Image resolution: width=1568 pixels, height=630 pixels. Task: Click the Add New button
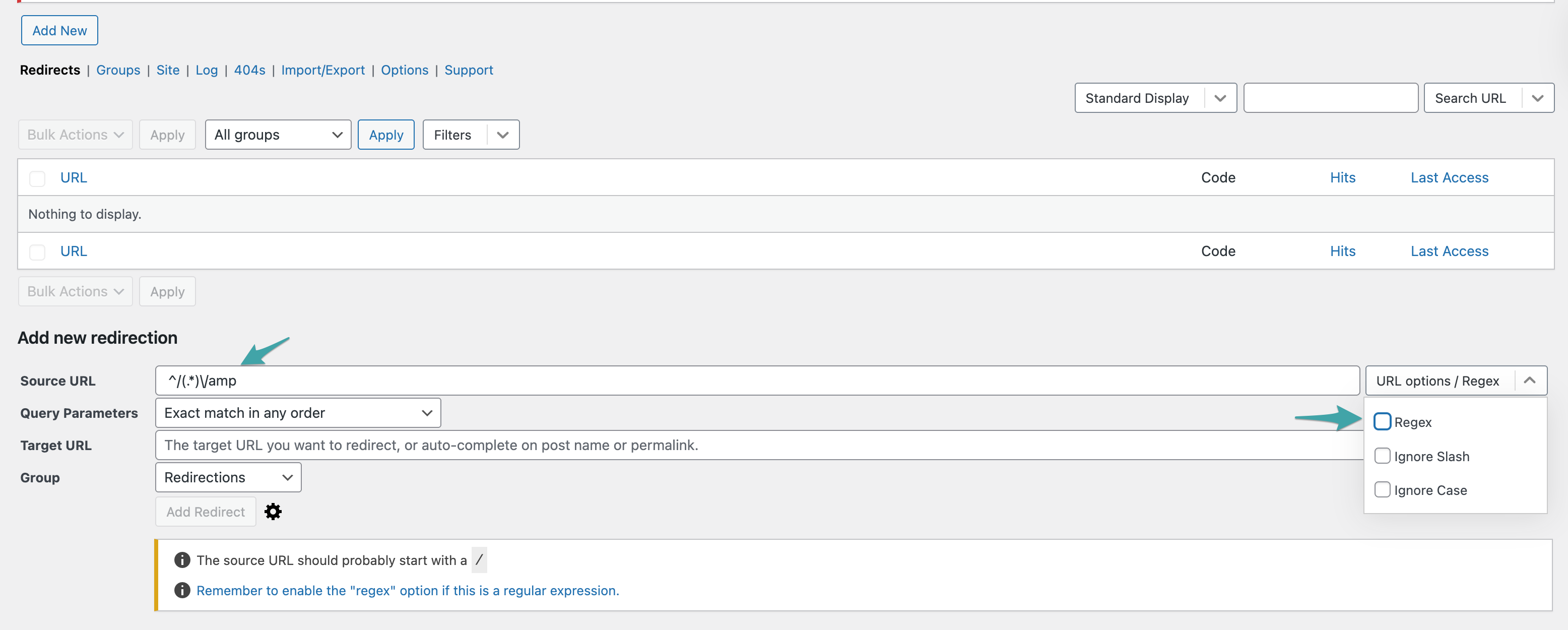[59, 30]
